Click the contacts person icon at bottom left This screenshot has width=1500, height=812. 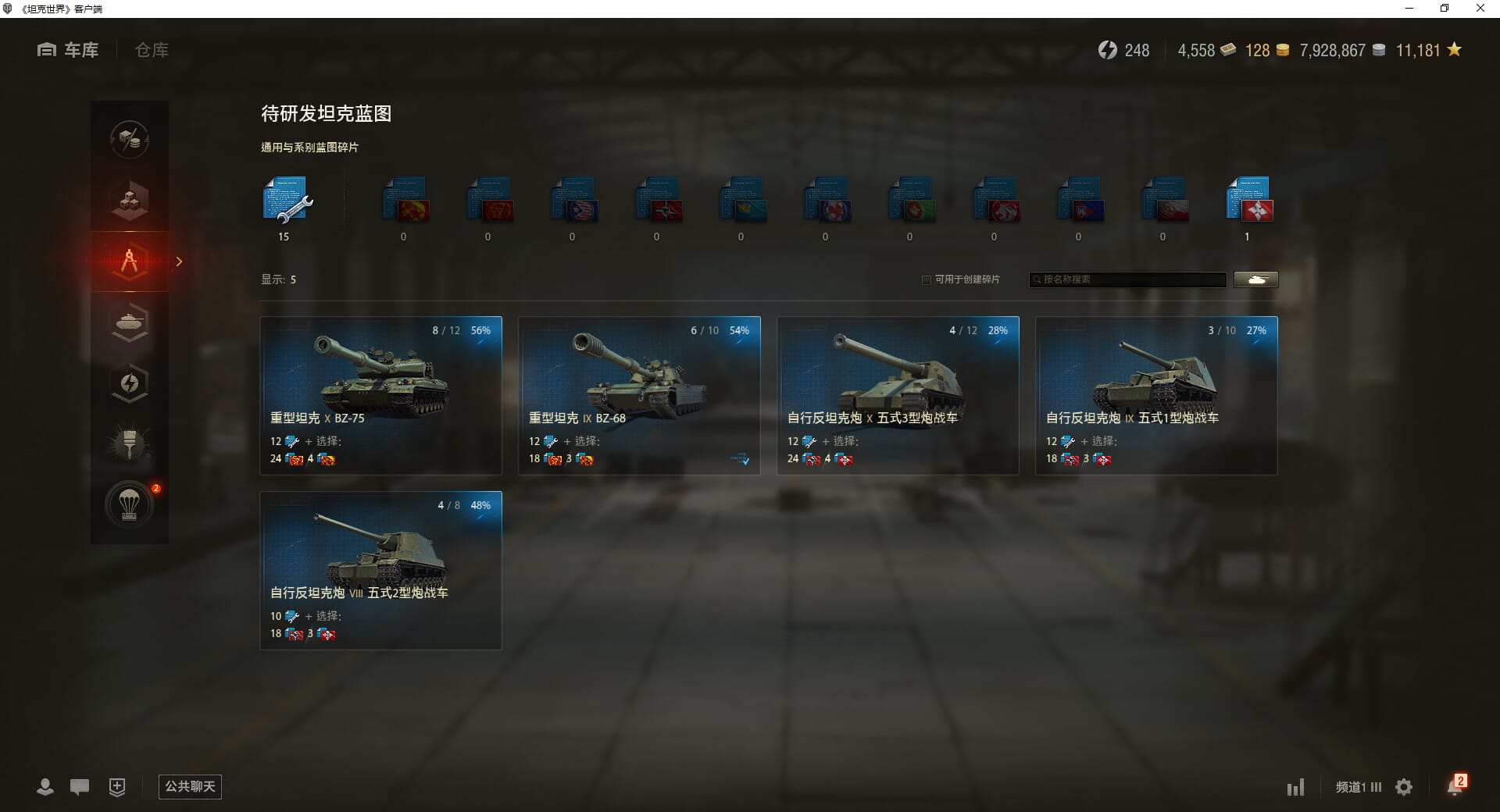coord(45,787)
